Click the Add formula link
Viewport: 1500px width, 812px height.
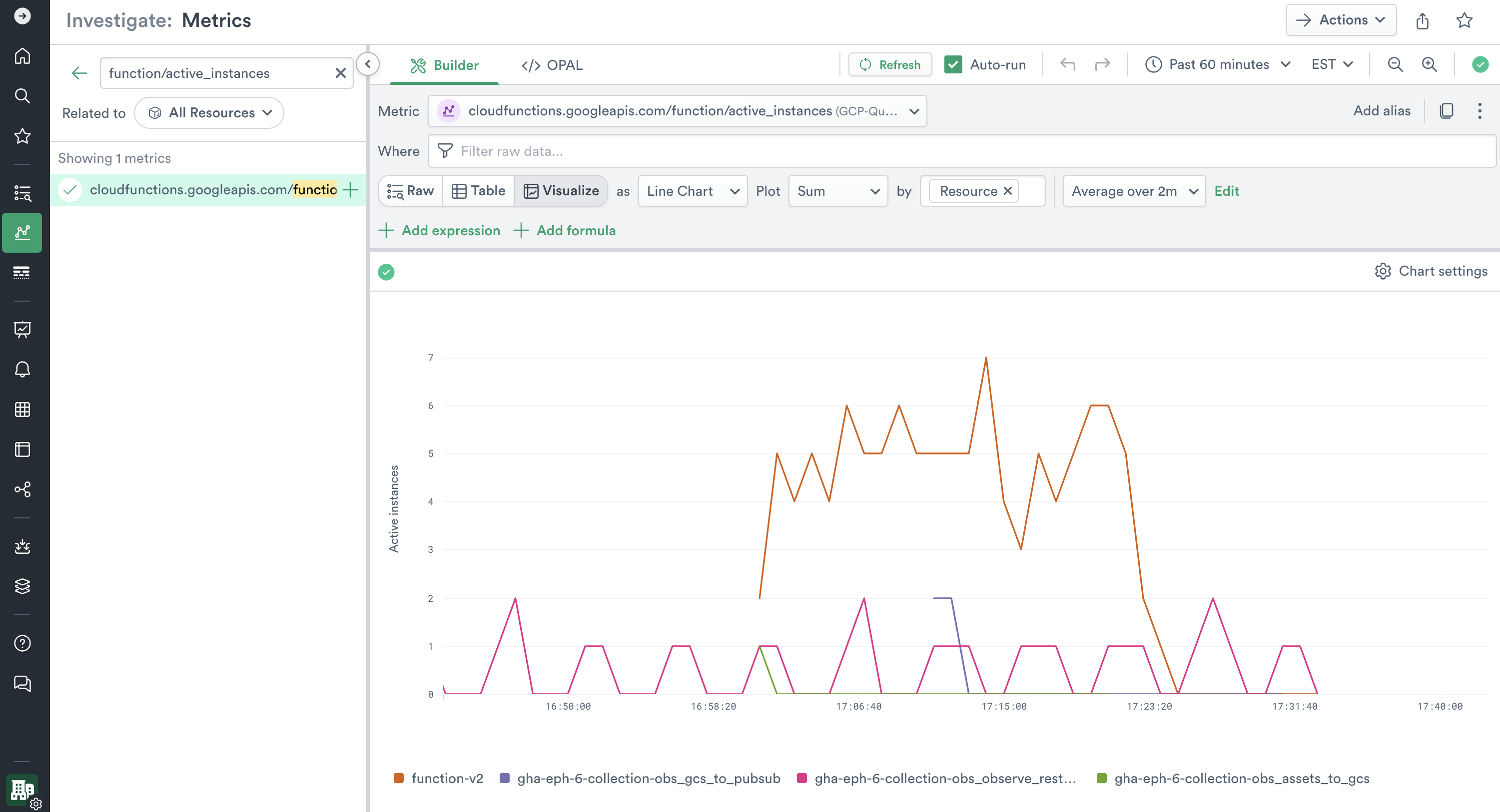pyautogui.click(x=564, y=231)
